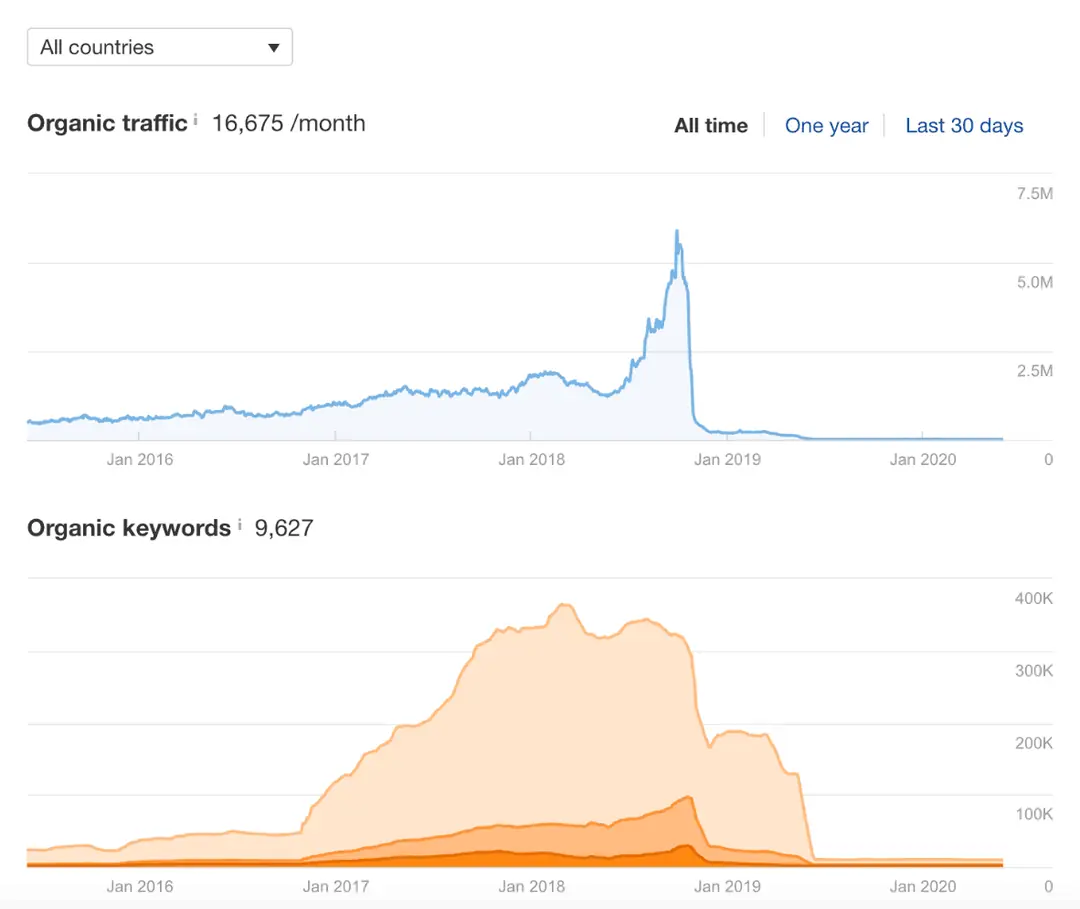The image size is (1080, 909).
Task: Click Jan 2016 on the traffic chart axis
Action: [140, 460]
